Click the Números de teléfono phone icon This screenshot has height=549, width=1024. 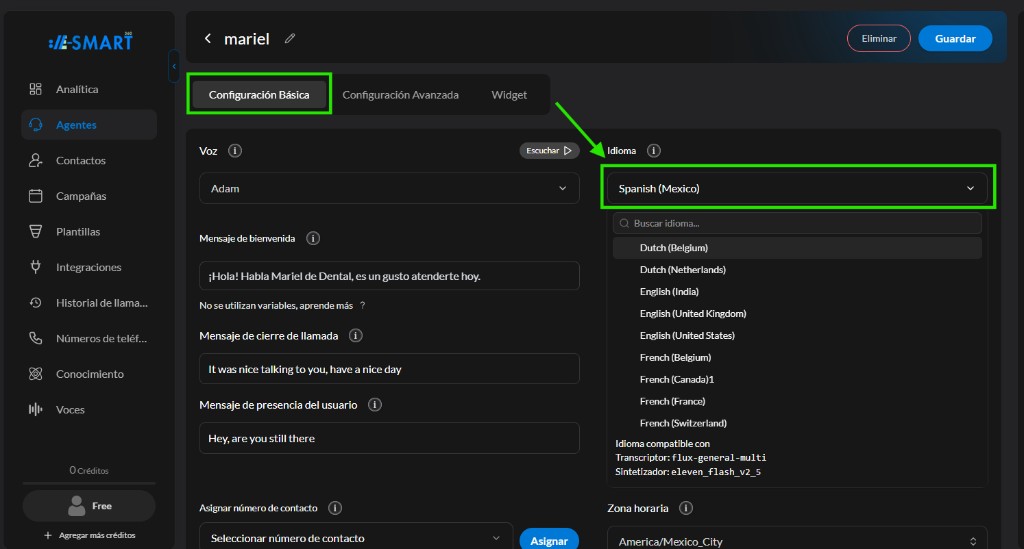click(x=35, y=338)
